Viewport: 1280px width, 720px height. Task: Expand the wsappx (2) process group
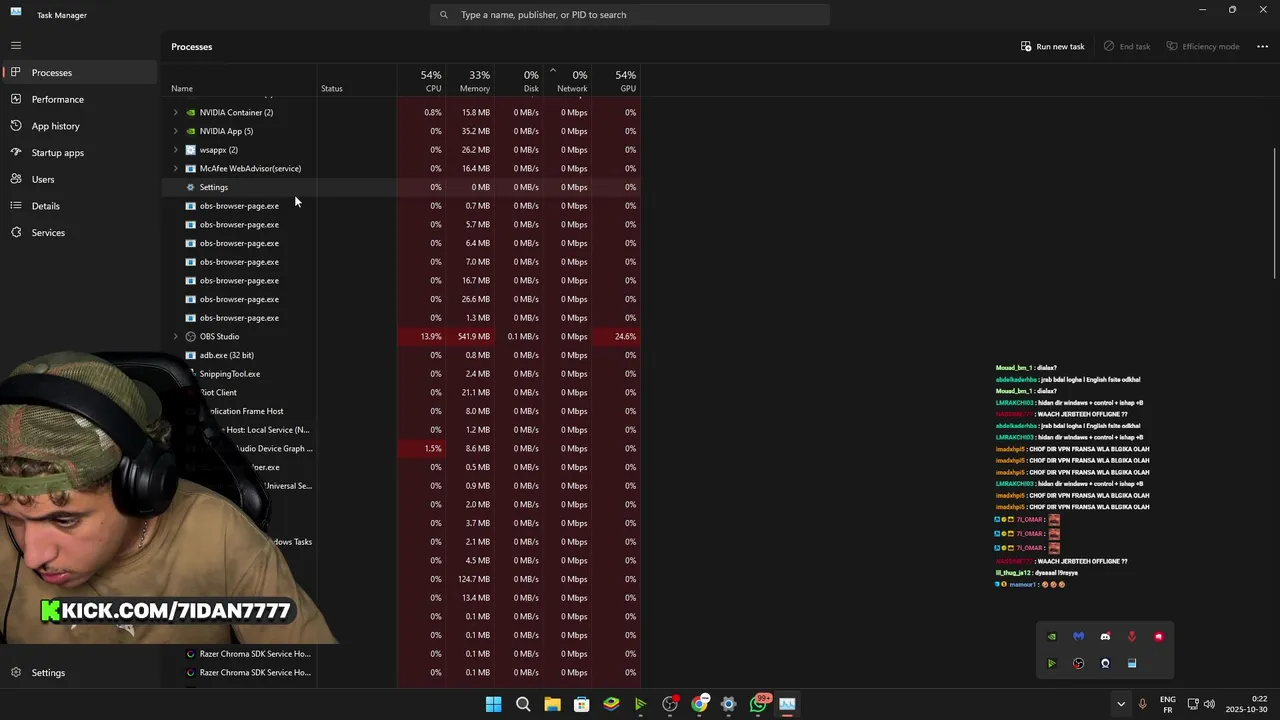pos(176,150)
